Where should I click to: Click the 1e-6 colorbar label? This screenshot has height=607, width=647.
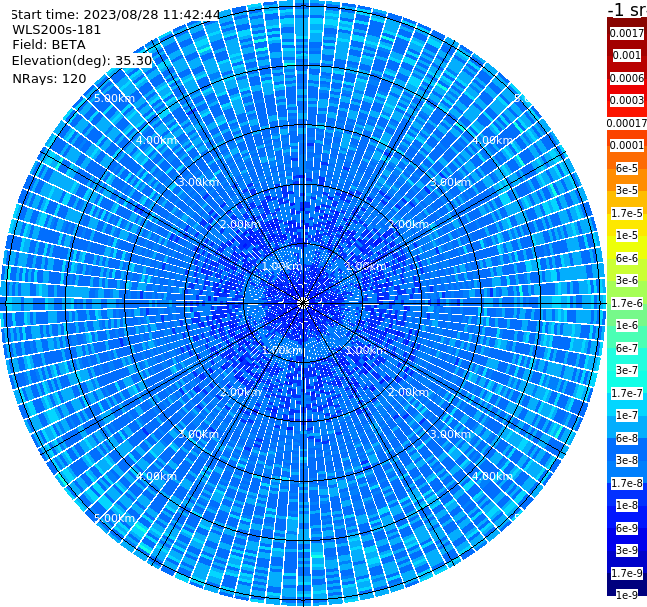[627, 325]
